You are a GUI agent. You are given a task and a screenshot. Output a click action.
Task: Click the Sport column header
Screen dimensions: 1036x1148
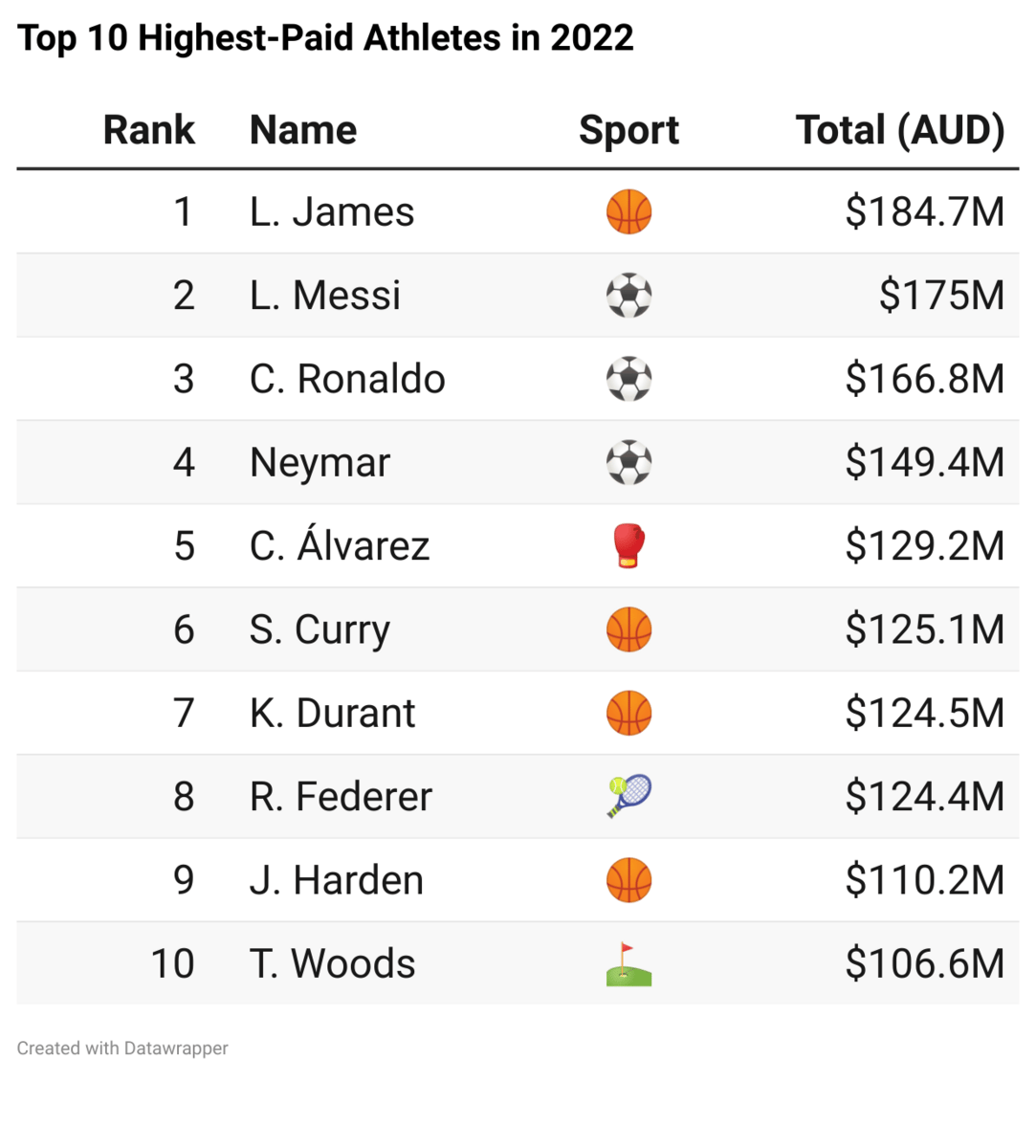pyautogui.click(x=628, y=130)
